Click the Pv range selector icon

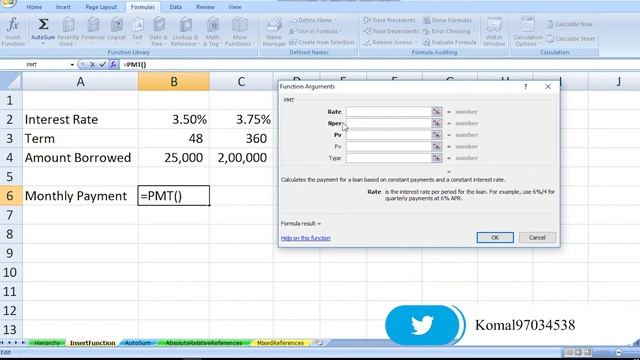click(437, 135)
